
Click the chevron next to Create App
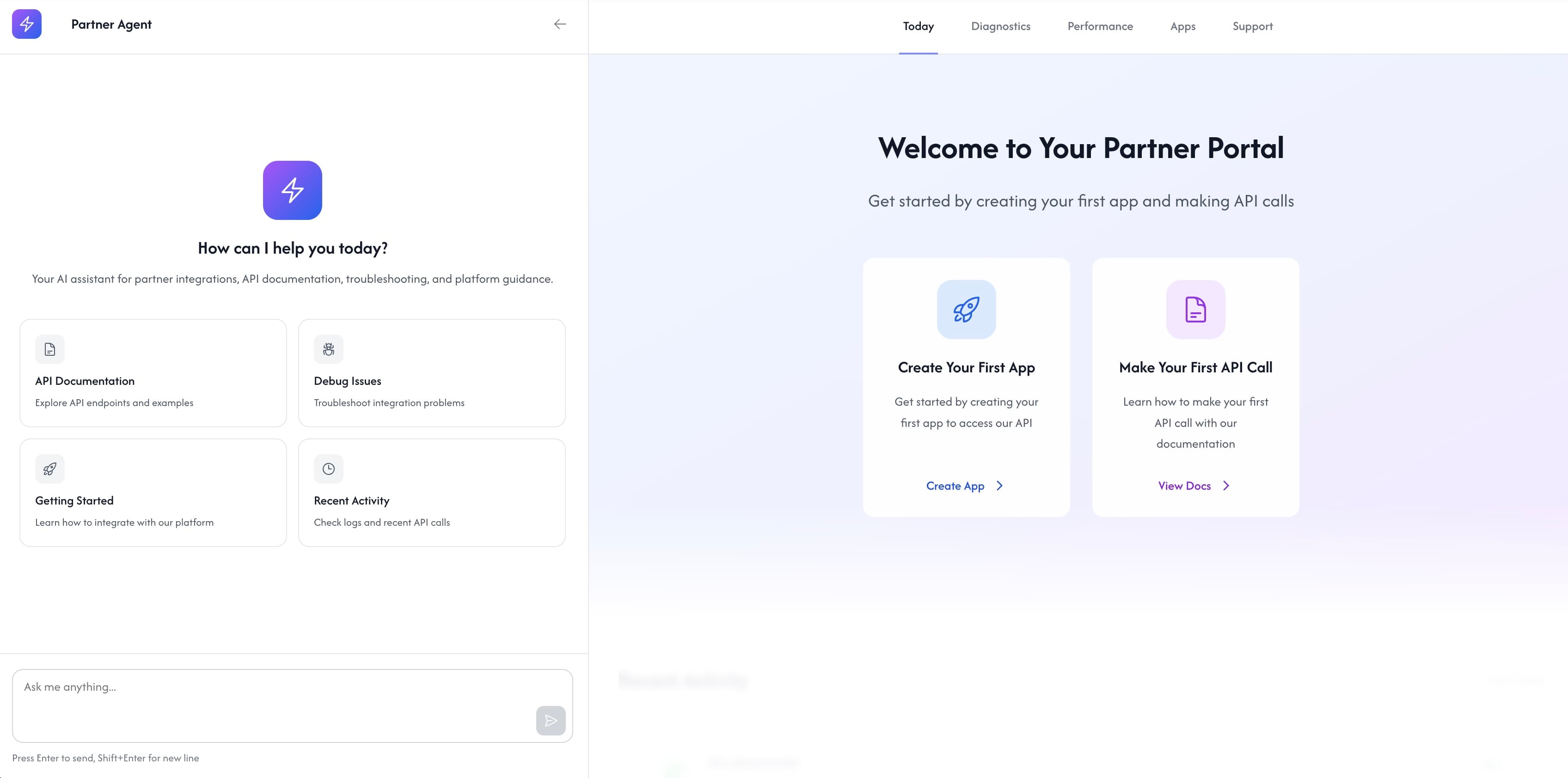(1000, 486)
